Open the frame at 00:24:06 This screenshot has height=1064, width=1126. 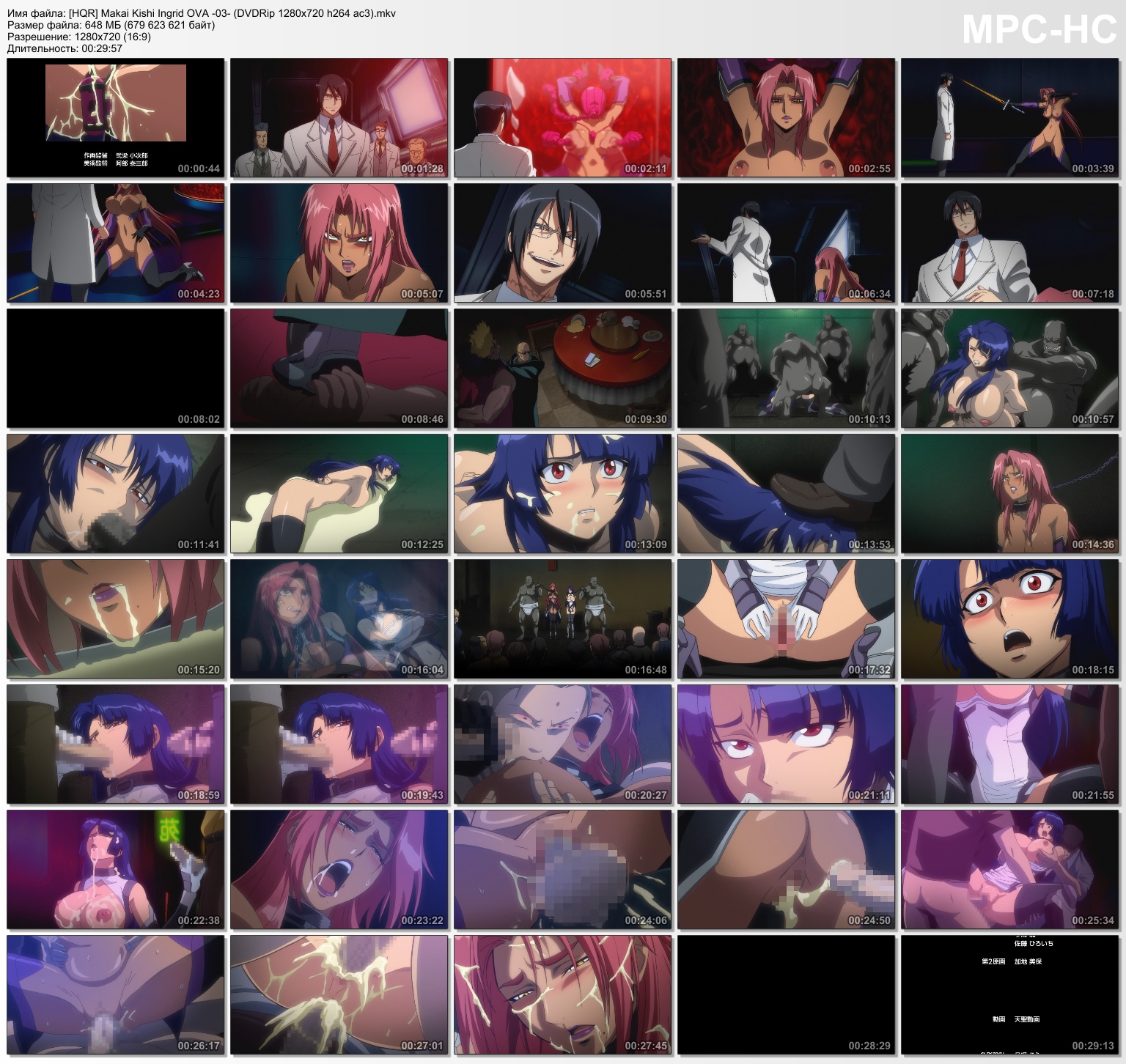[x=563, y=870]
